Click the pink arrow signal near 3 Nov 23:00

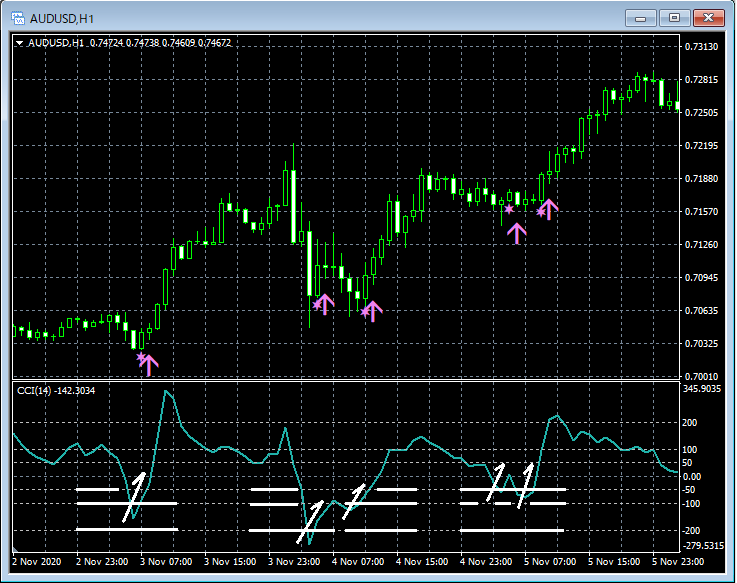click(x=324, y=303)
